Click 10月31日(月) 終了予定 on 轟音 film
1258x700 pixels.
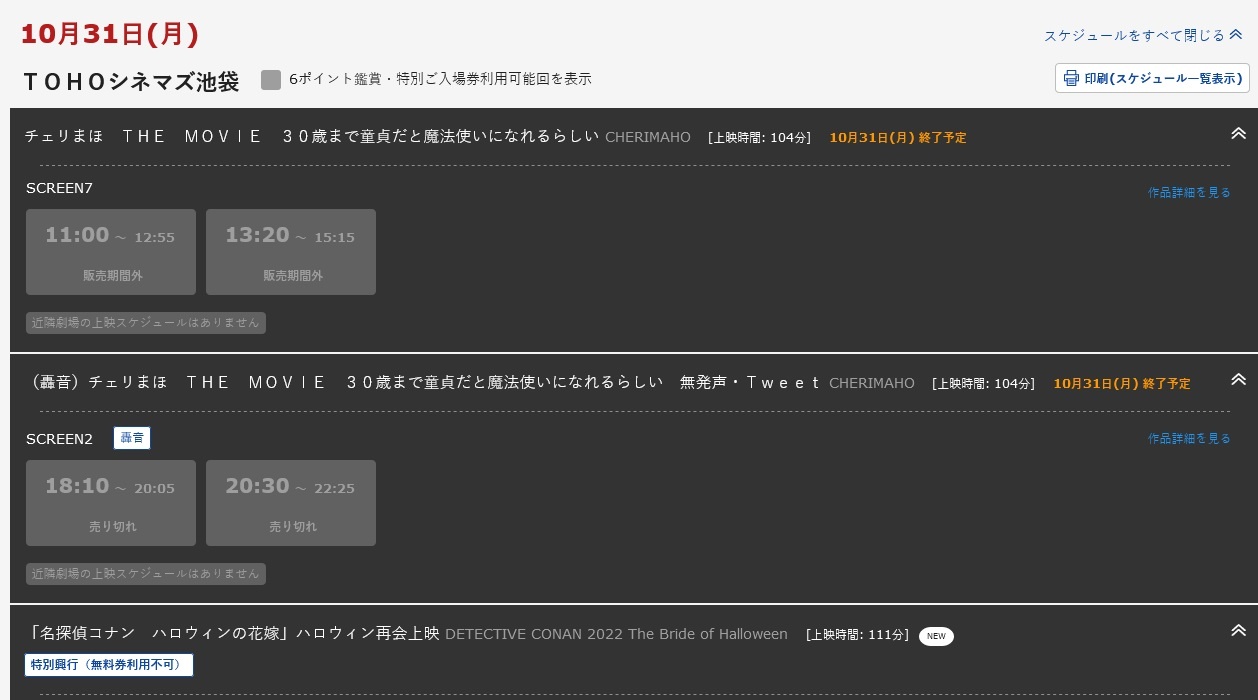[x=1122, y=384]
